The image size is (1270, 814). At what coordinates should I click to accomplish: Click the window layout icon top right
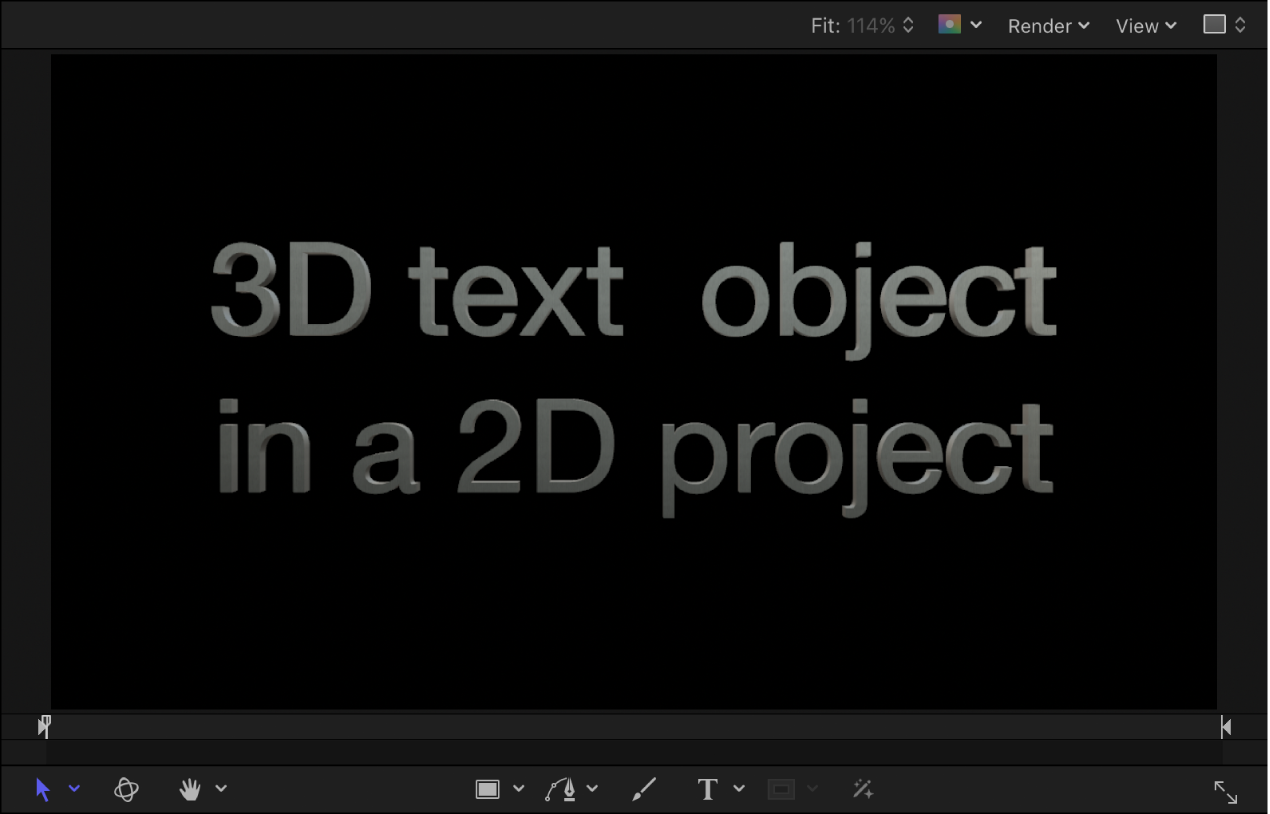coord(1216,23)
